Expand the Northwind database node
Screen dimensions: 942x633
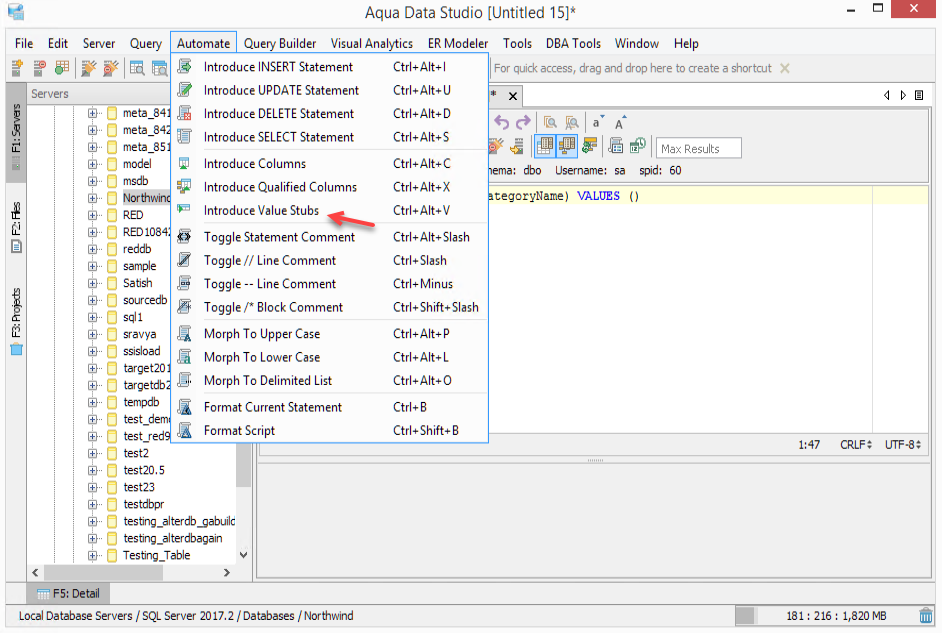point(93,198)
